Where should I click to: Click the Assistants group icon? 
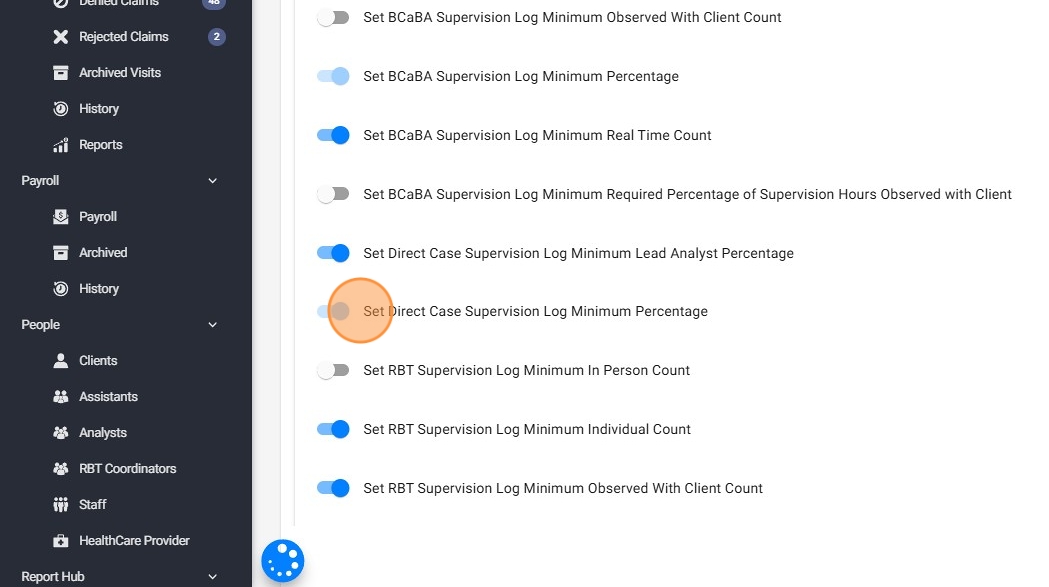tap(60, 397)
